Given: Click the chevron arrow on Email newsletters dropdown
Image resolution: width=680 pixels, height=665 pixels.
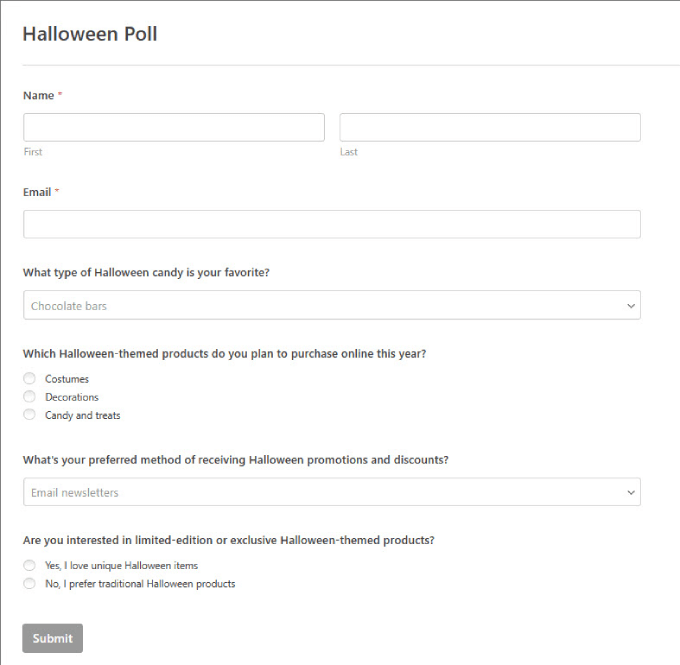Looking at the screenshot, I should (630, 492).
